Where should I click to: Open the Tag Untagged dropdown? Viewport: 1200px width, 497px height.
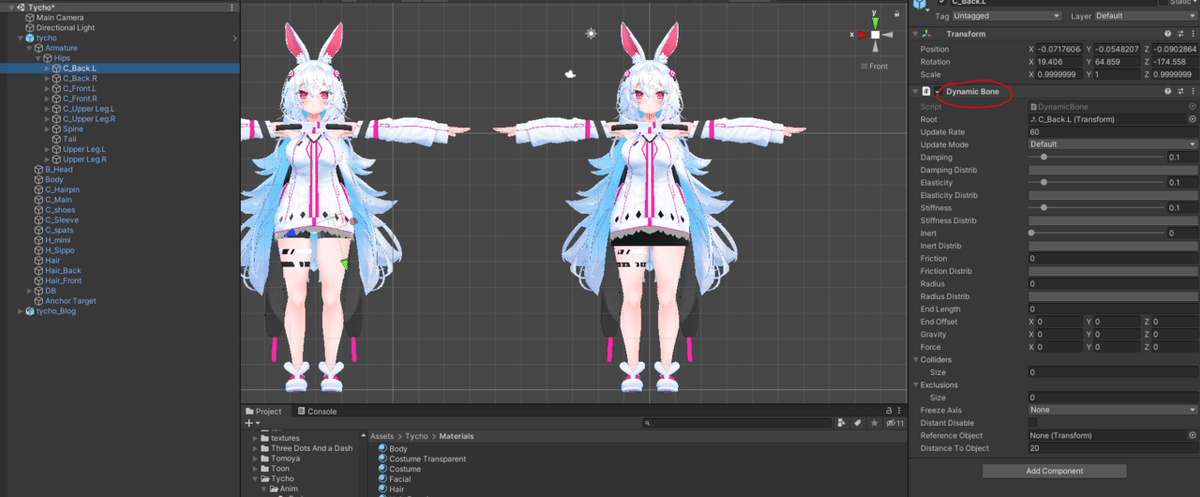[x=1007, y=16]
